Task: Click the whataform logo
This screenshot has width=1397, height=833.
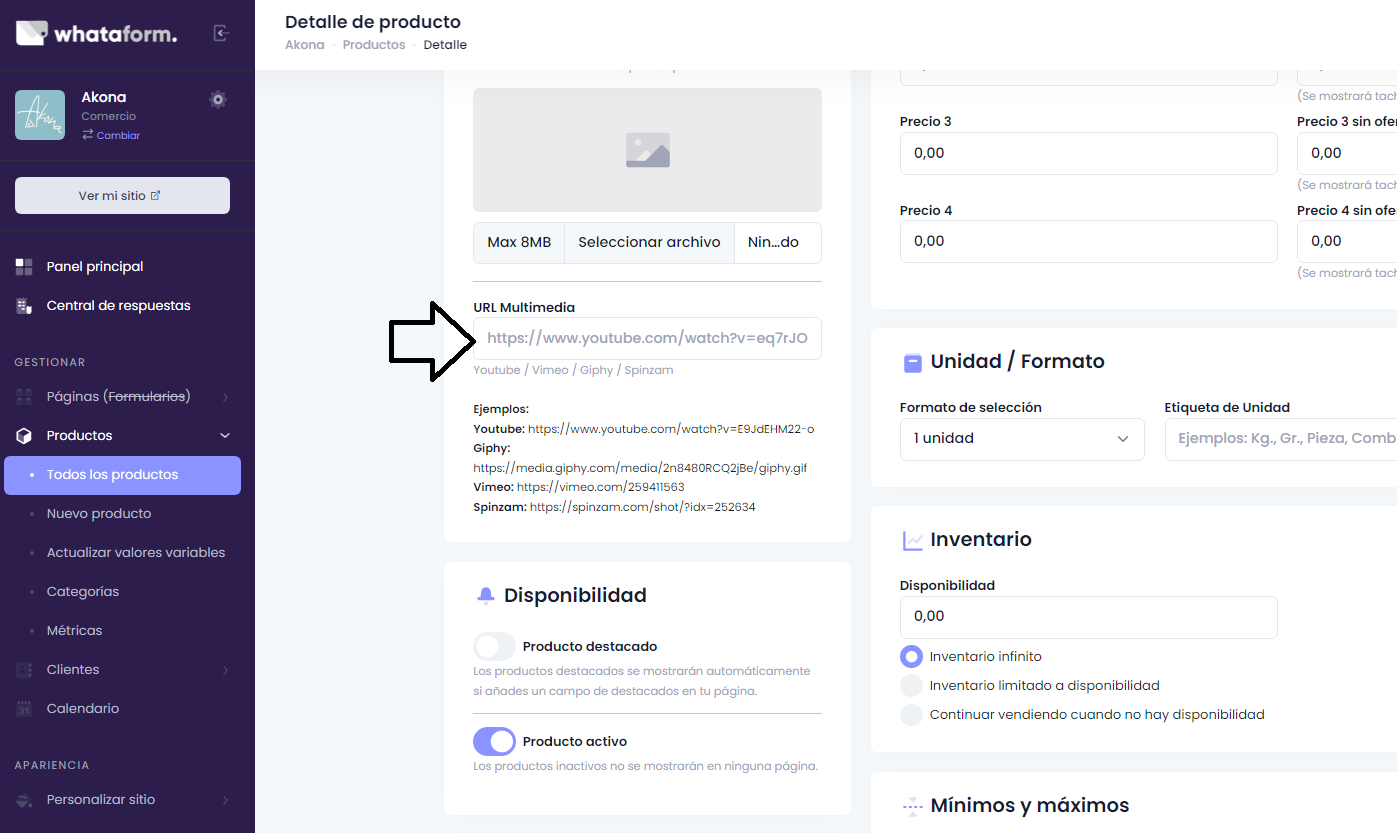Action: click(96, 33)
